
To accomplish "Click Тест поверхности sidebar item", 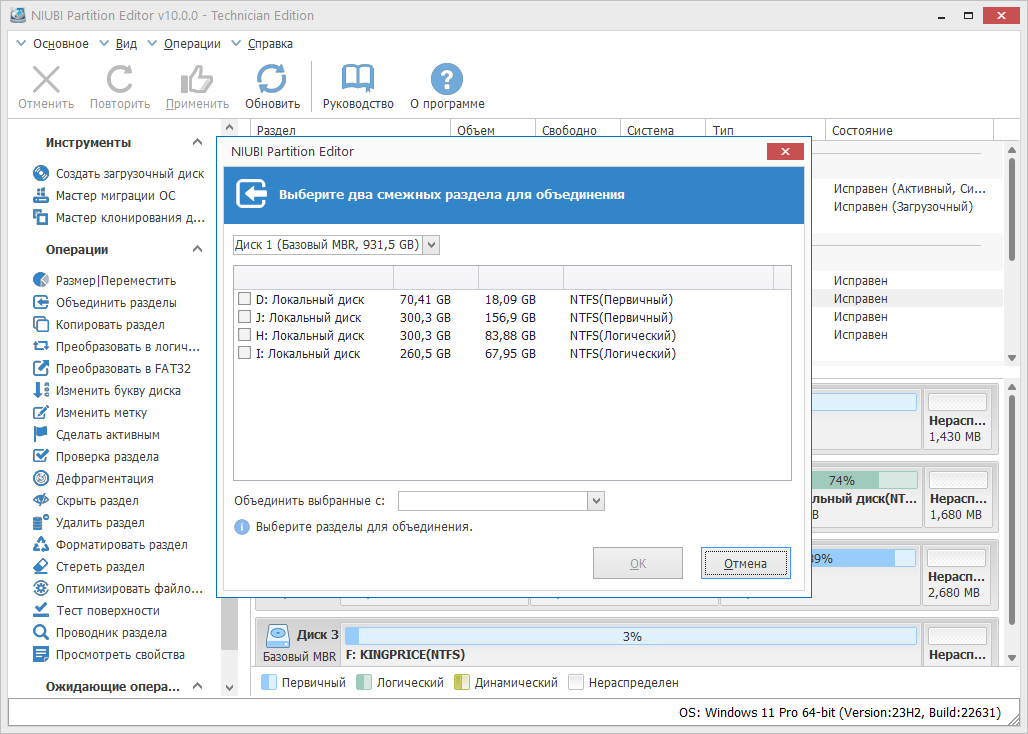I will click(x=96, y=611).
